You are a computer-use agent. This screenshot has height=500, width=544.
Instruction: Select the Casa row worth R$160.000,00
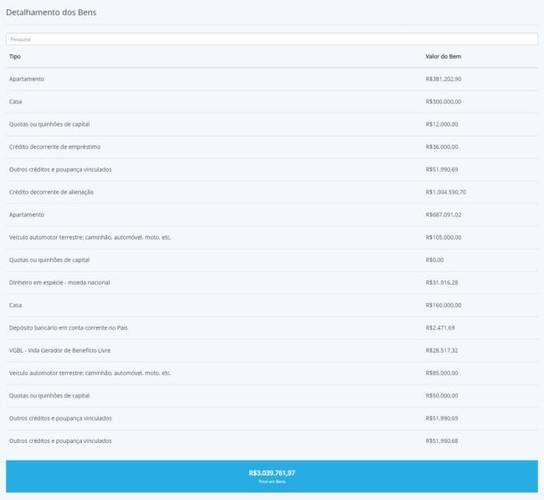coord(272,305)
